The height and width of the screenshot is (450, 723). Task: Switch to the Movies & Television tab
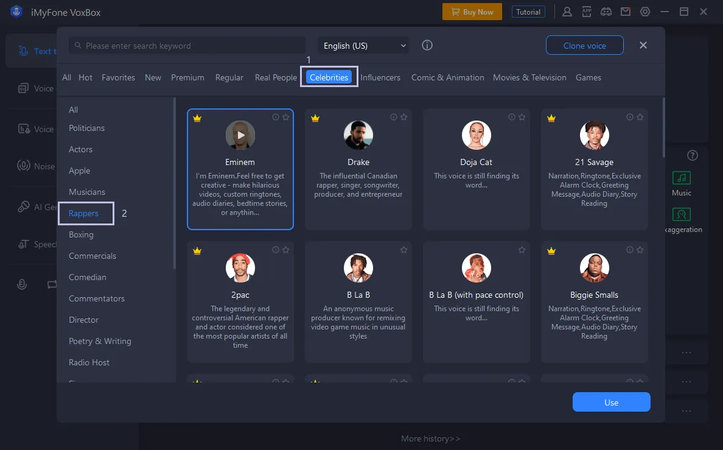click(x=529, y=78)
